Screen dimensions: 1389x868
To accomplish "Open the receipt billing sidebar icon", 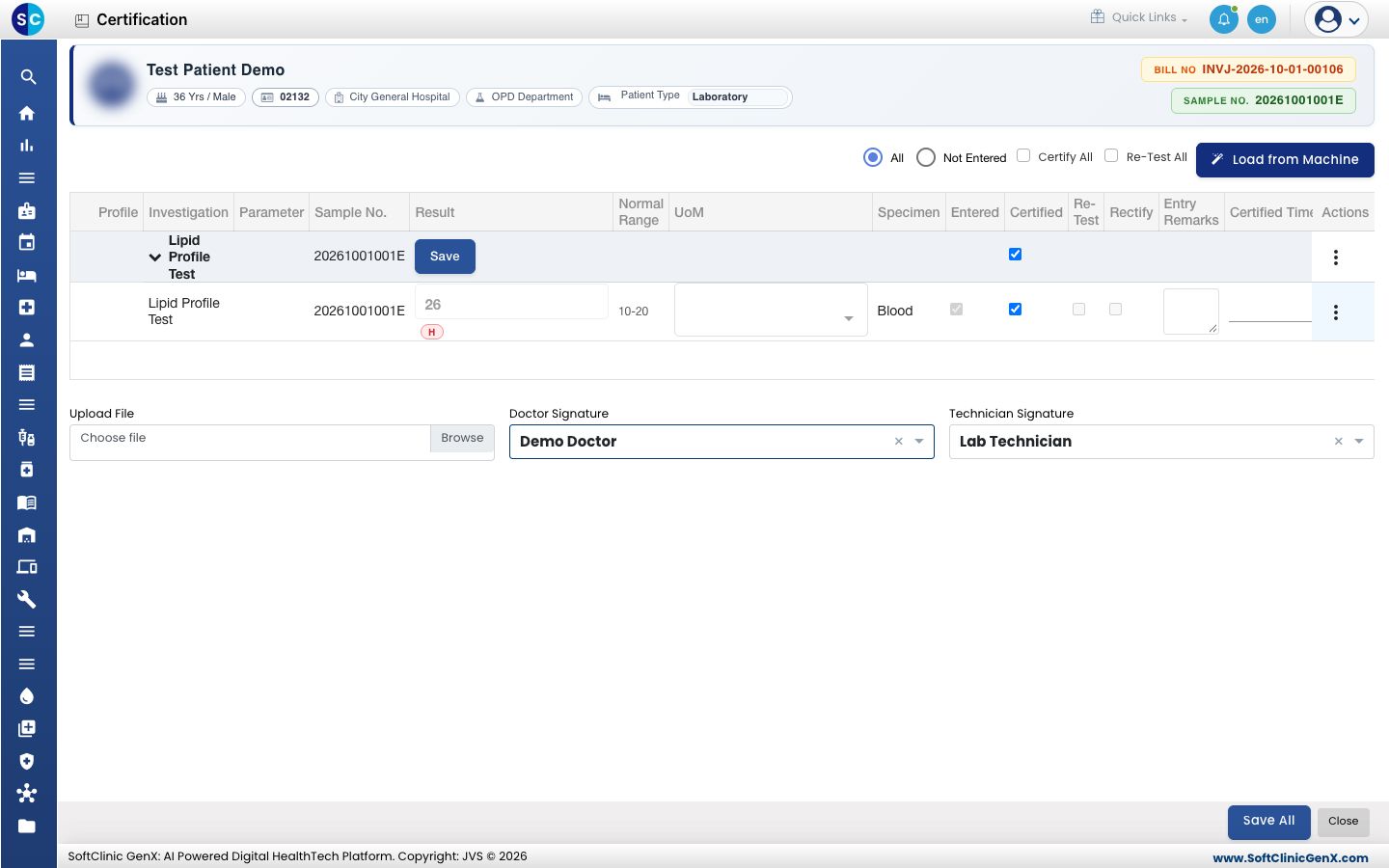I will click(27, 372).
